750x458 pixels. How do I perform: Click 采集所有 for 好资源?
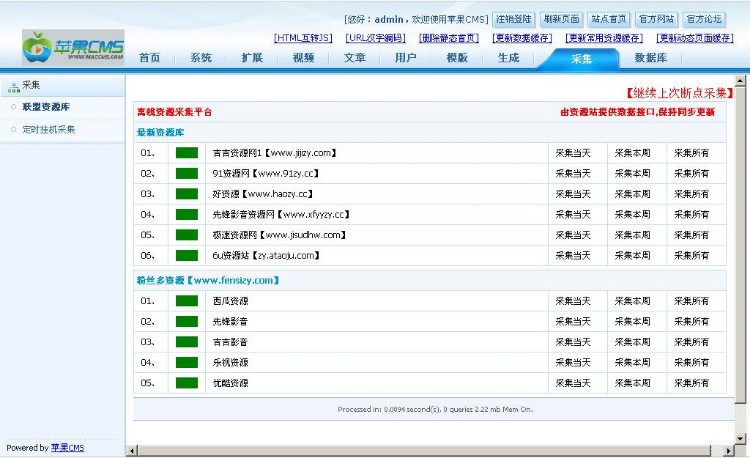692,194
